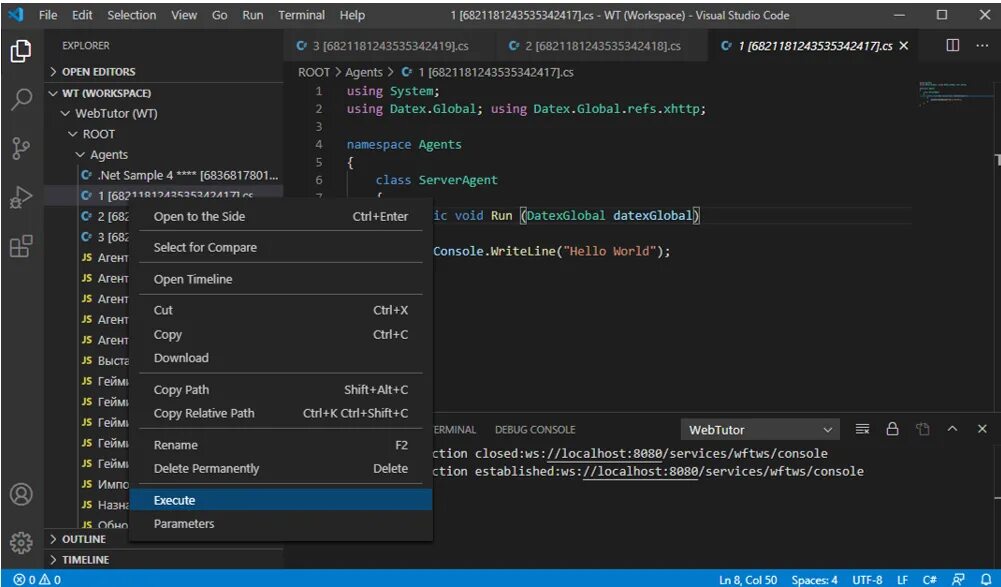1001x587 pixels.
Task: Open the Explorer view in activity bar
Action: tap(21, 51)
